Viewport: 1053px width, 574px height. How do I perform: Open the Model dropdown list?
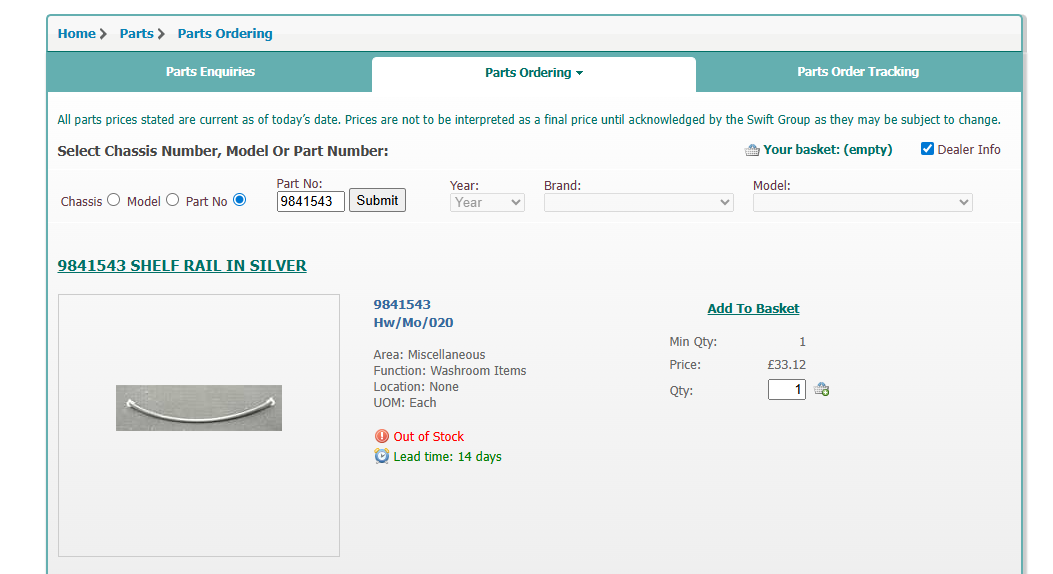862,202
